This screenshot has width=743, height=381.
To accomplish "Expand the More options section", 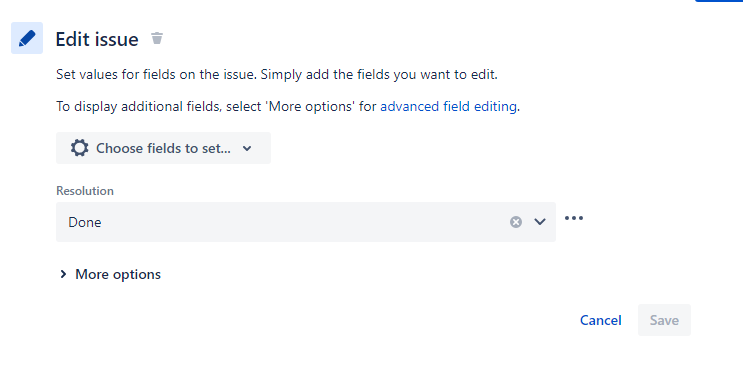I will [110, 274].
